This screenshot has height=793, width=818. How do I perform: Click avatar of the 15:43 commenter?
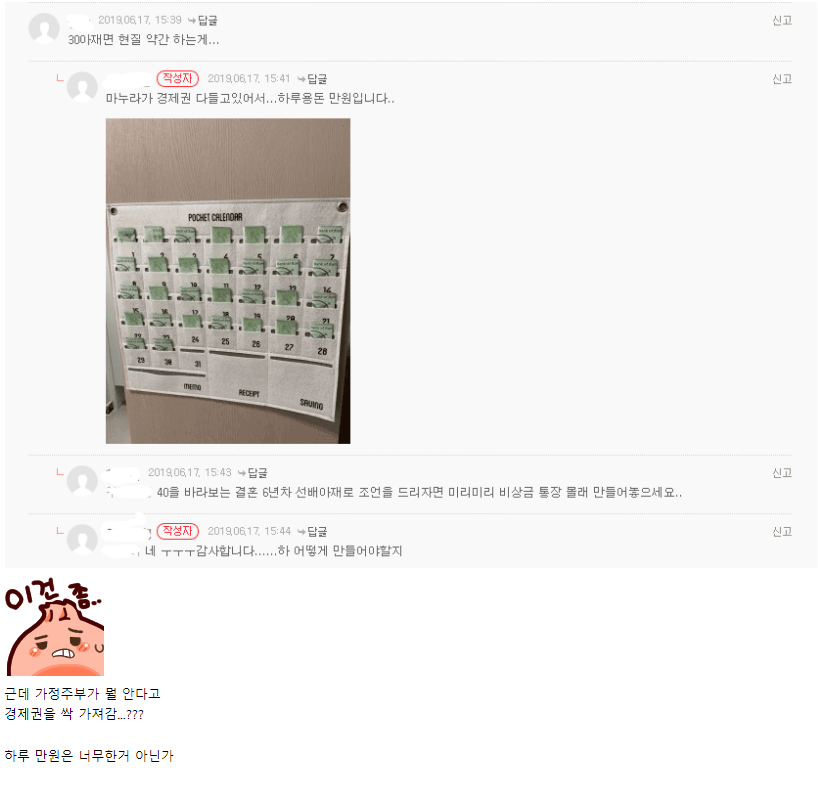pos(82,480)
